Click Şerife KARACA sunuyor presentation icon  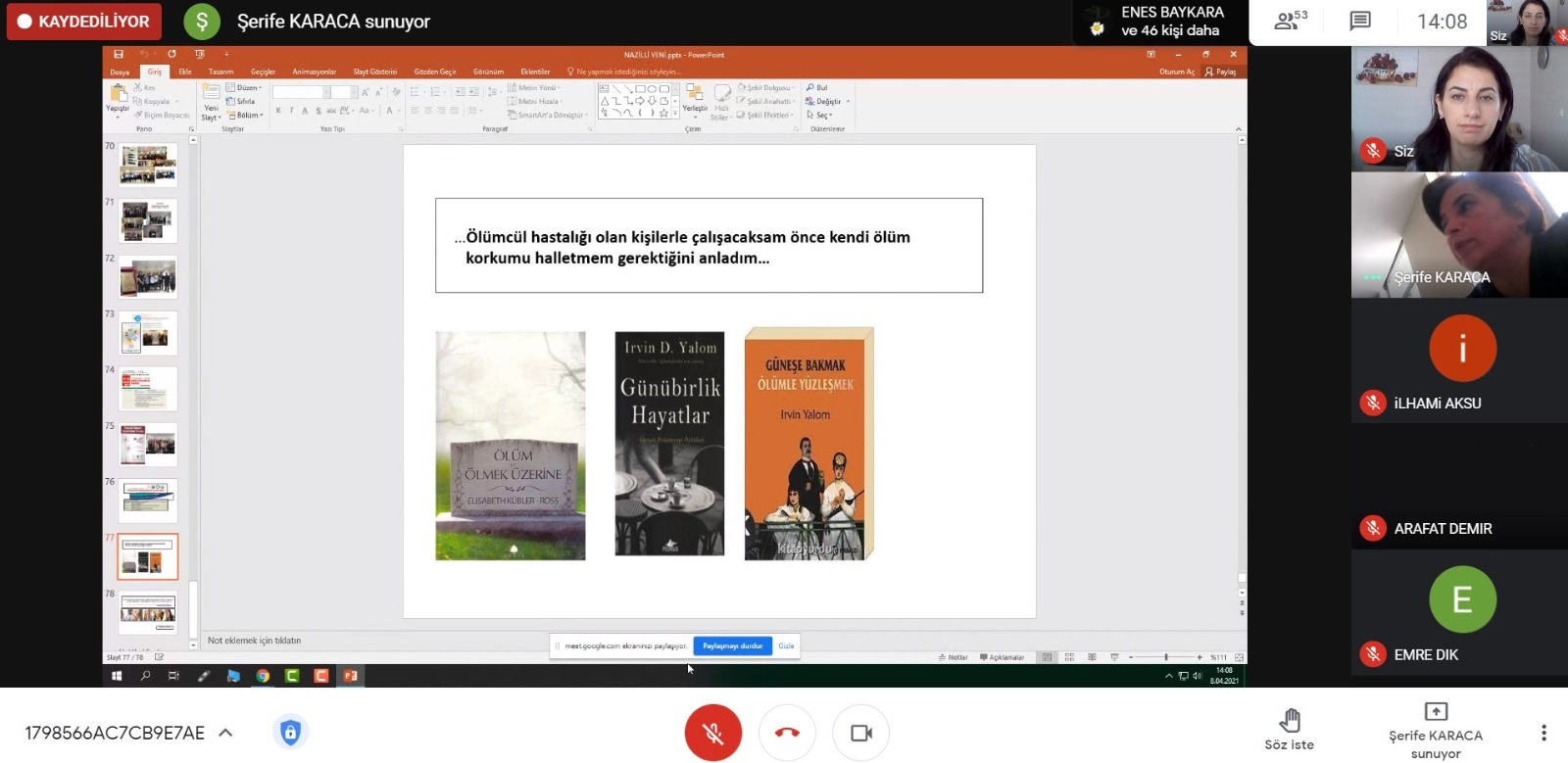(1435, 712)
